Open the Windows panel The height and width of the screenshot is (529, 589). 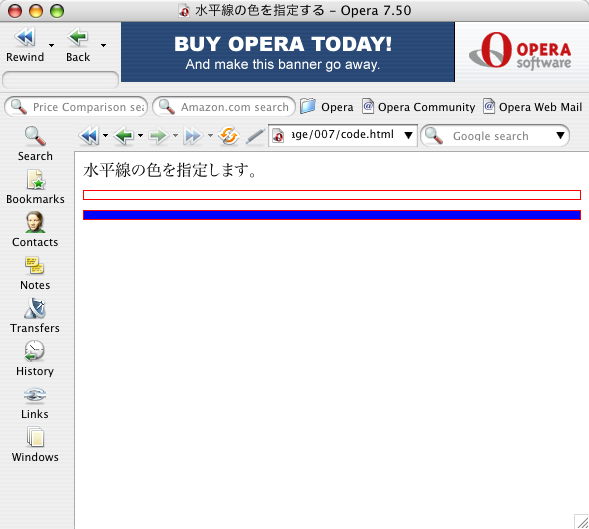[35, 444]
